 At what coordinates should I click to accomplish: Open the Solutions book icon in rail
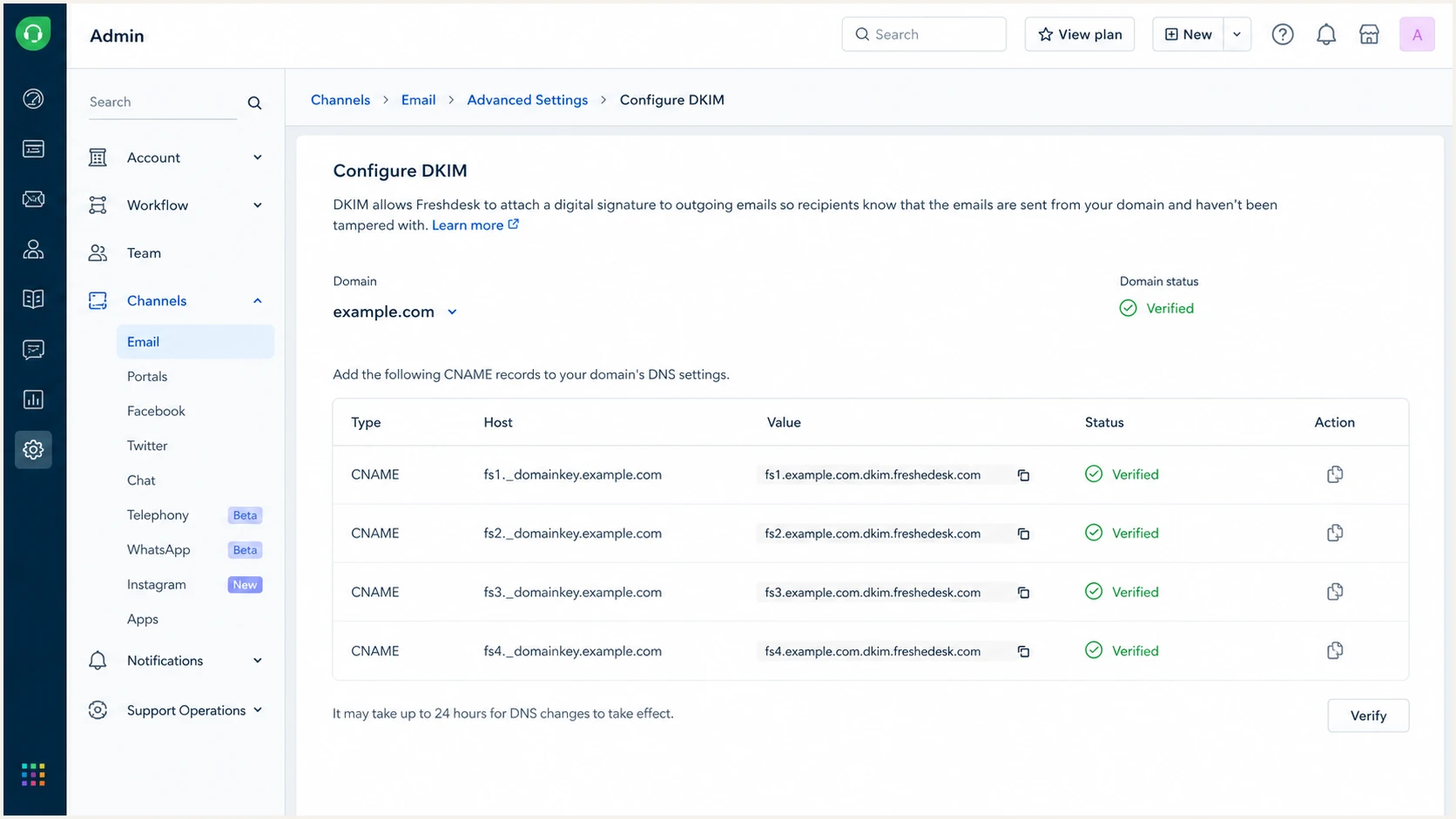(x=33, y=299)
